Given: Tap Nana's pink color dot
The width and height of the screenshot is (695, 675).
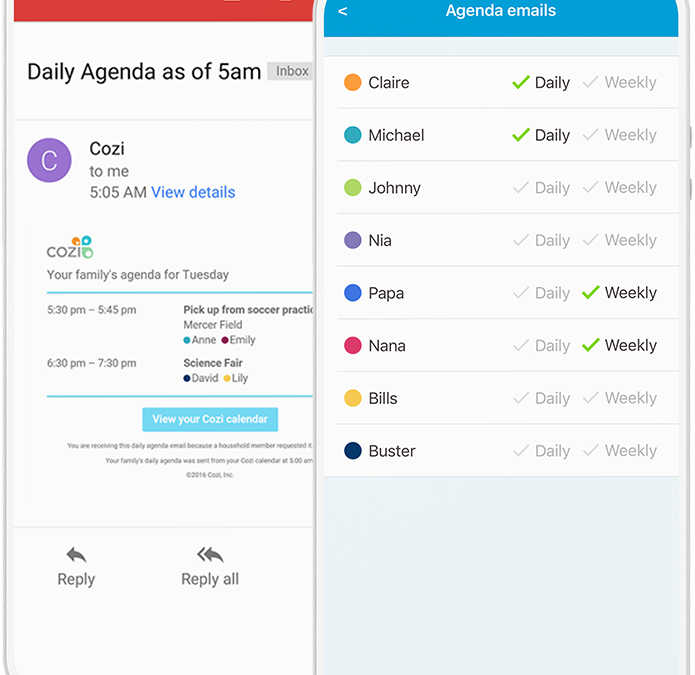Looking at the screenshot, I should [x=353, y=345].
